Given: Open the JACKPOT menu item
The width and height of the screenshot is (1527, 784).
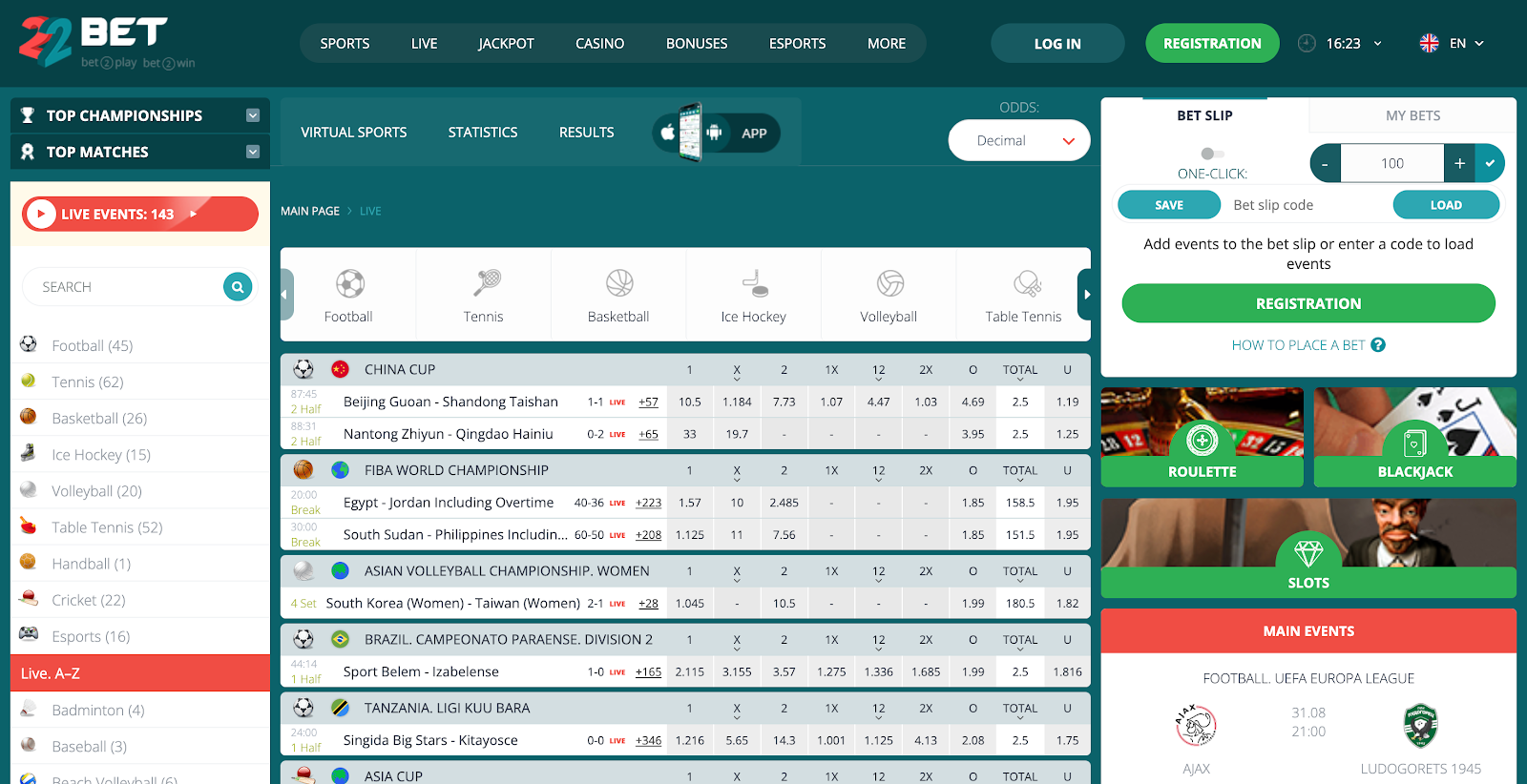Looking at the screenshot, I should pyautogui.click(x=506, y=43).
